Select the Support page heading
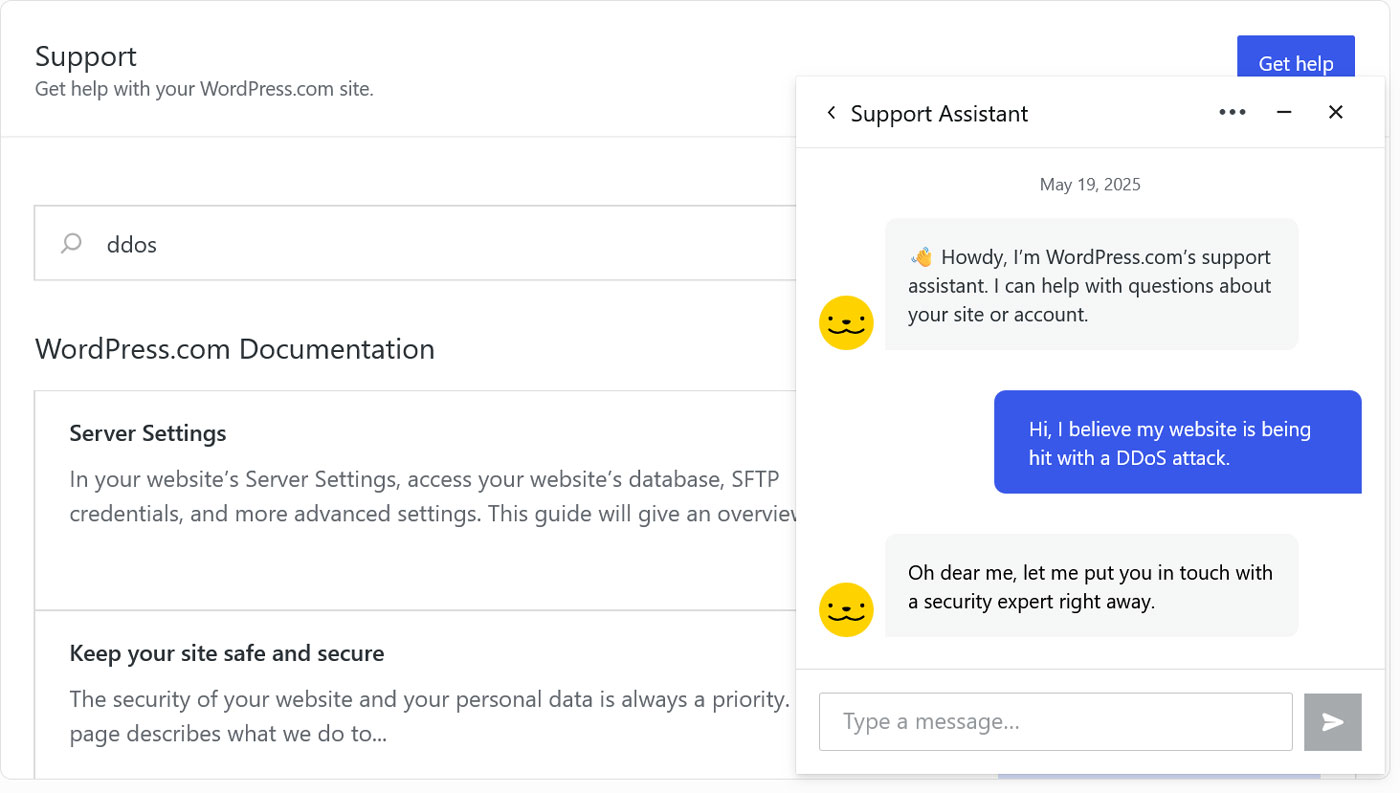 [85, 56]
